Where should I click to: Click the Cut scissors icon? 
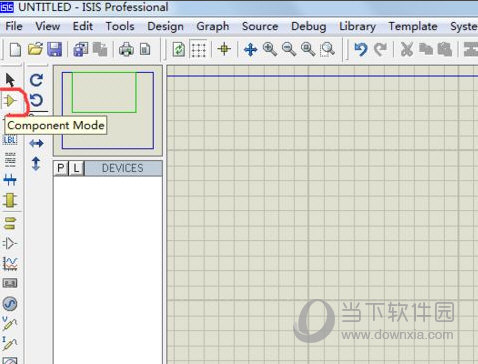coord(406,50)
